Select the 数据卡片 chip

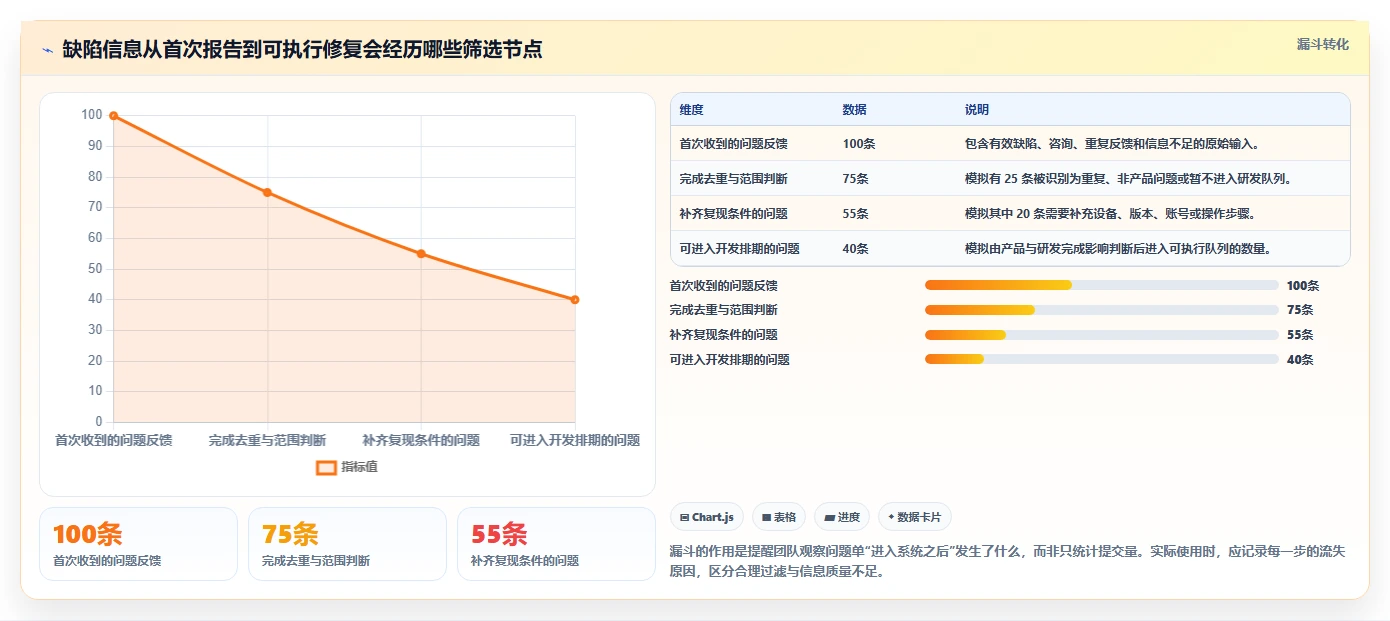pyautogui.click(x=915, y=517)
